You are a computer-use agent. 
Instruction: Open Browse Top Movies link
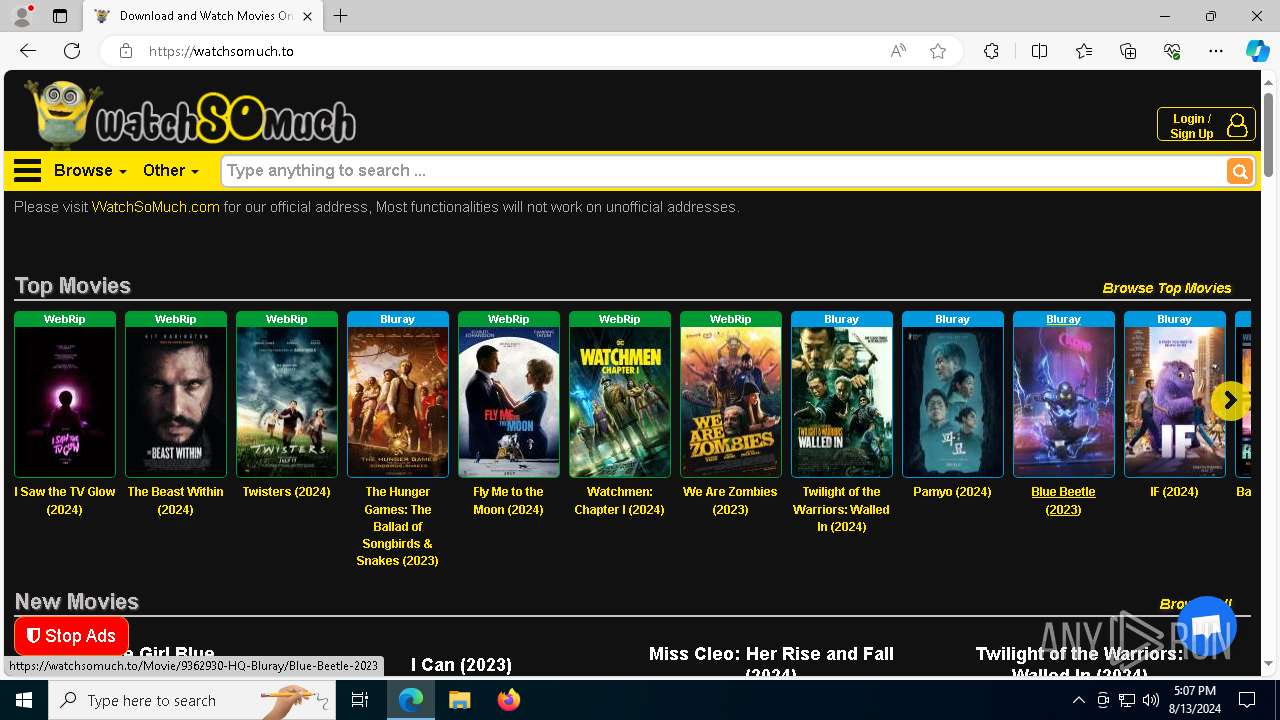[1167, 288]
